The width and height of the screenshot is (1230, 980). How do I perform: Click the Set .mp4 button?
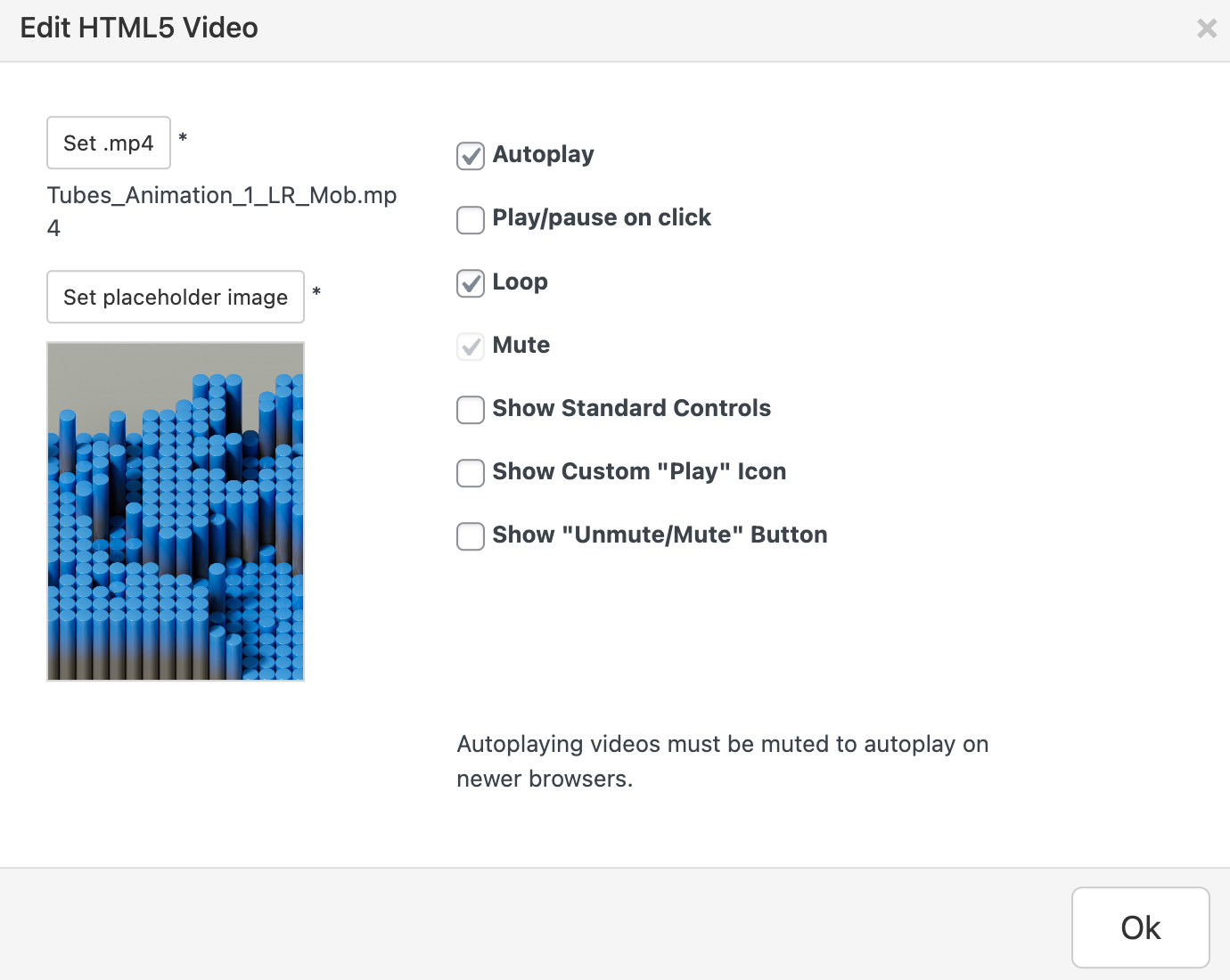coord(108,143)
